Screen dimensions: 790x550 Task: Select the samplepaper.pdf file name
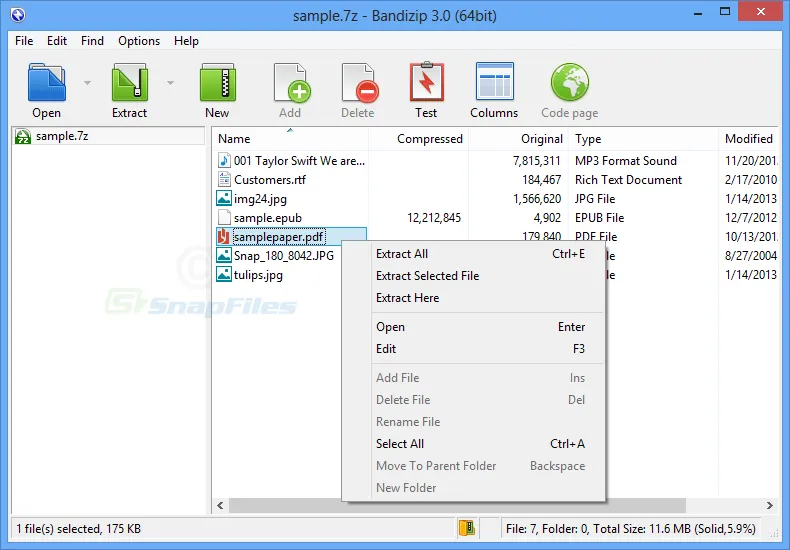pyautogui.click(x=279, y=237)
